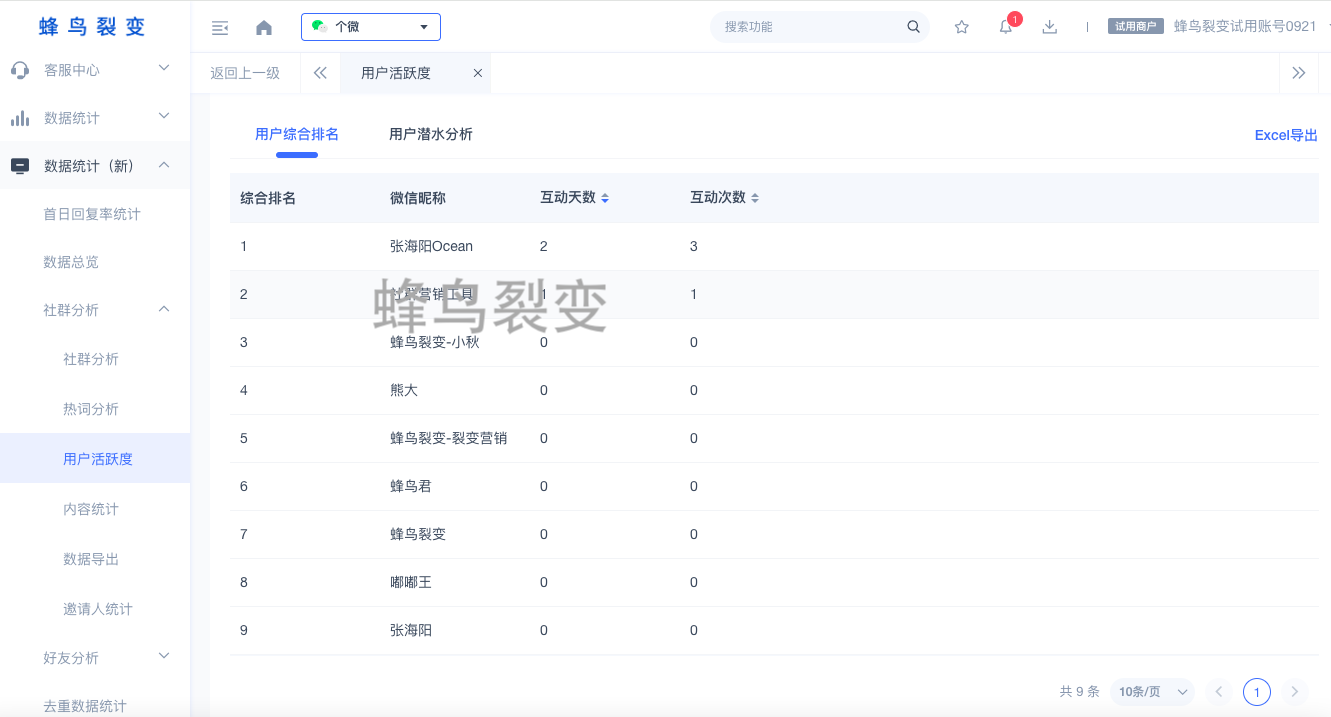Screen dimensions: 1331x717
Task: Click the download icon in header
Action: [x=1049, y=27]
